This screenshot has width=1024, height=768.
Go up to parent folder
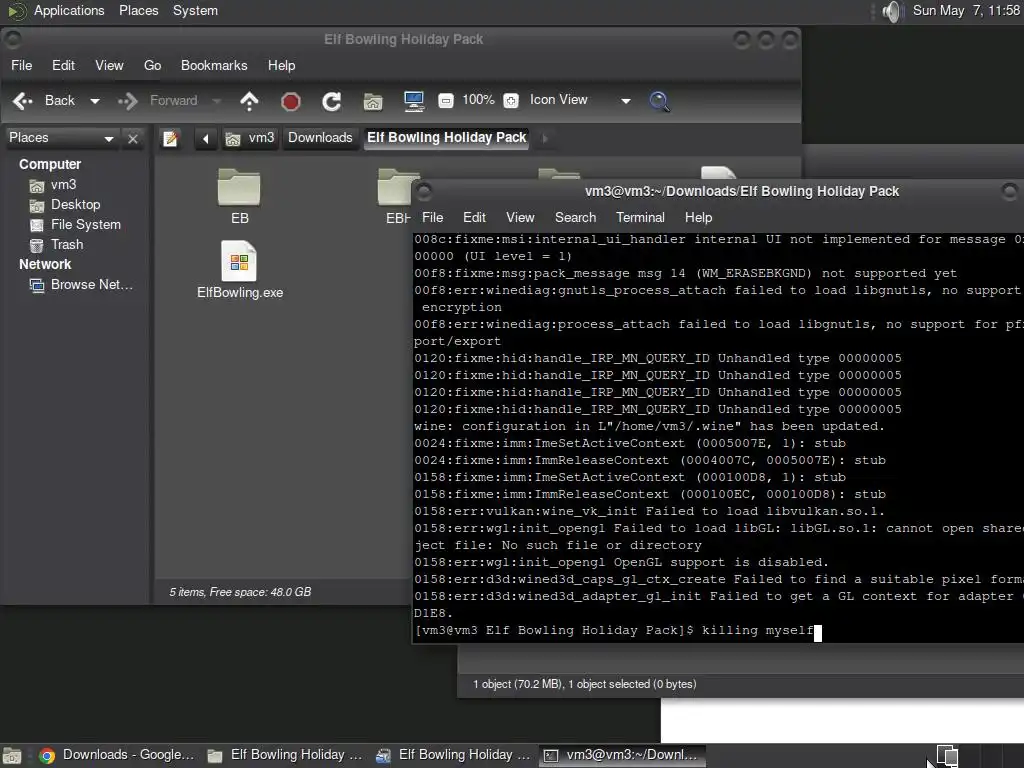(x=249, y=101)
